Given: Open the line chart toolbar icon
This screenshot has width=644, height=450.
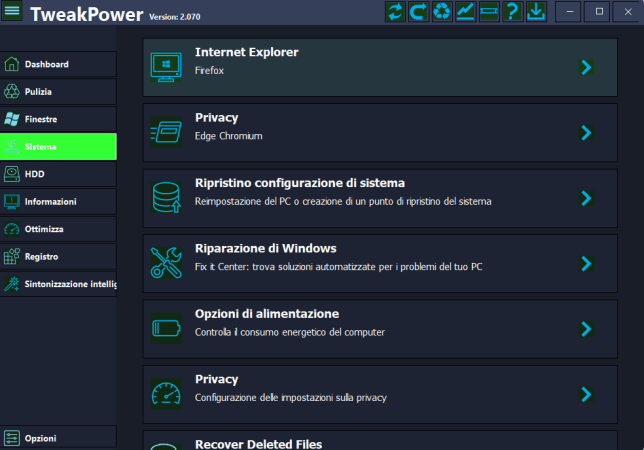Looking at the screenshot, I should pos(466,12).
